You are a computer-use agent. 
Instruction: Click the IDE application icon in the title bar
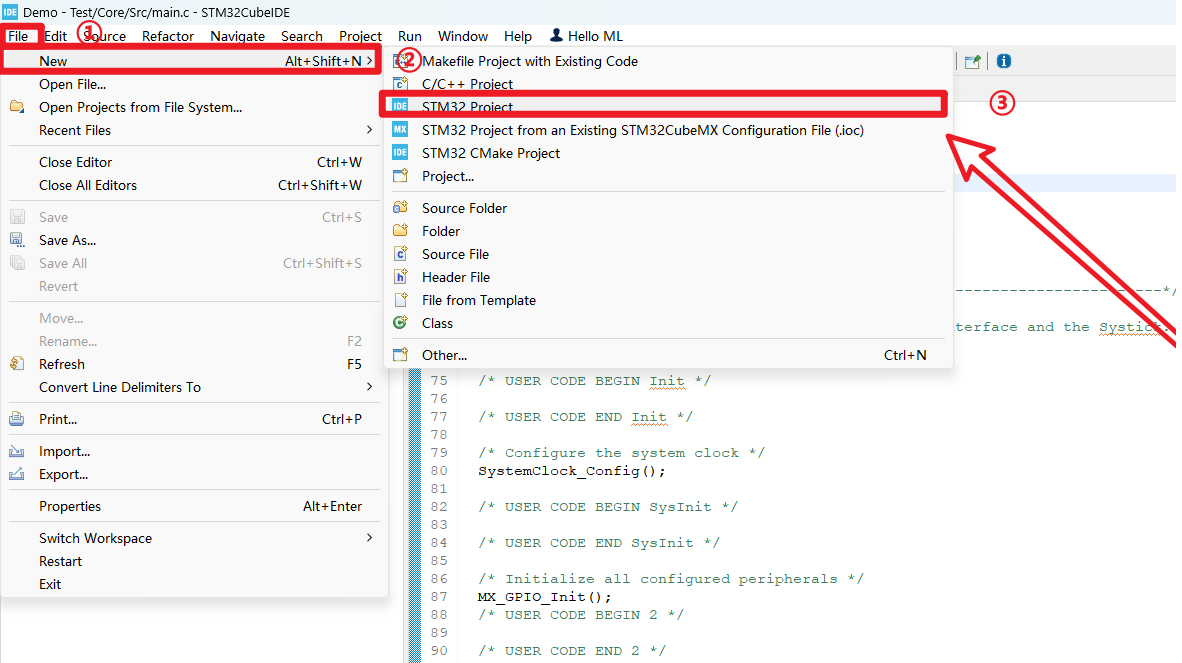[10, 12]
